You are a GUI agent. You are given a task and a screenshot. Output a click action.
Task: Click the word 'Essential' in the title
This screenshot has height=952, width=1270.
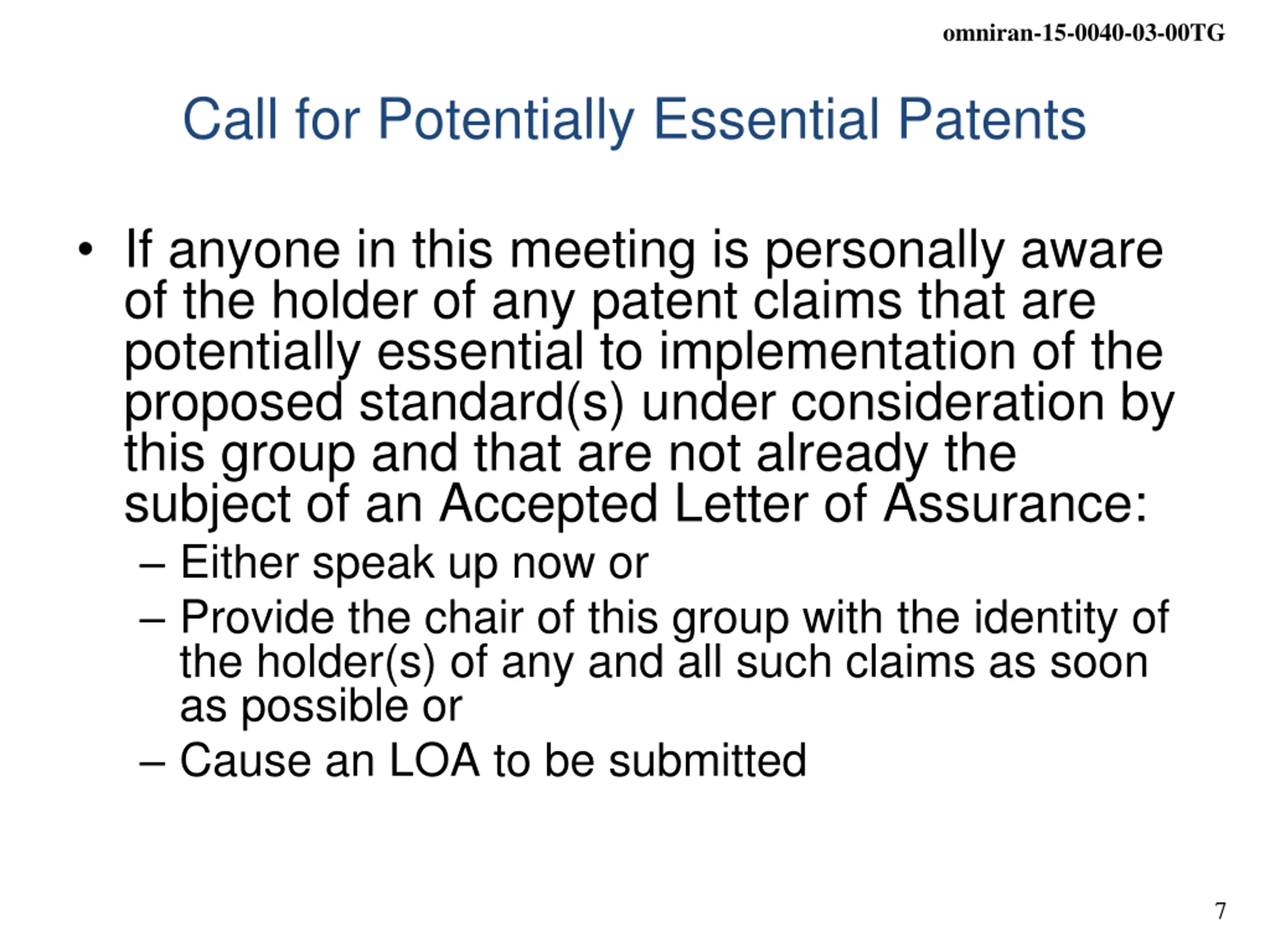(766, 119)
